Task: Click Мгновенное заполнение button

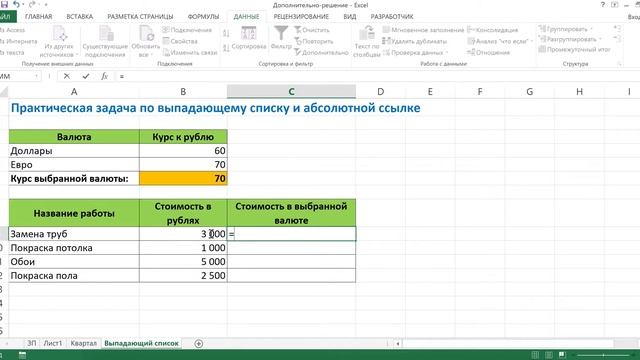Action: coord(423,30)
